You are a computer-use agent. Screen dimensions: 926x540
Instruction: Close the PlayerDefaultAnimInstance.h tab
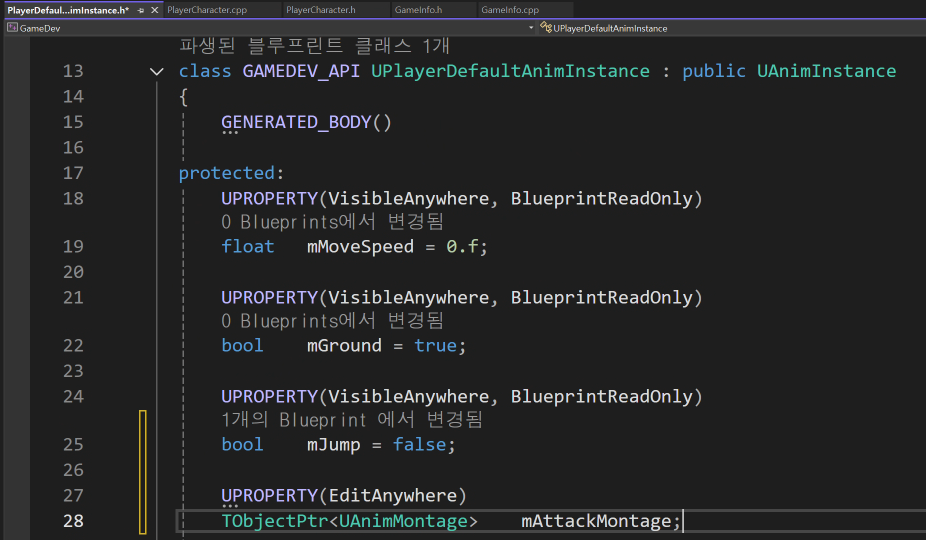click(155, 10)
